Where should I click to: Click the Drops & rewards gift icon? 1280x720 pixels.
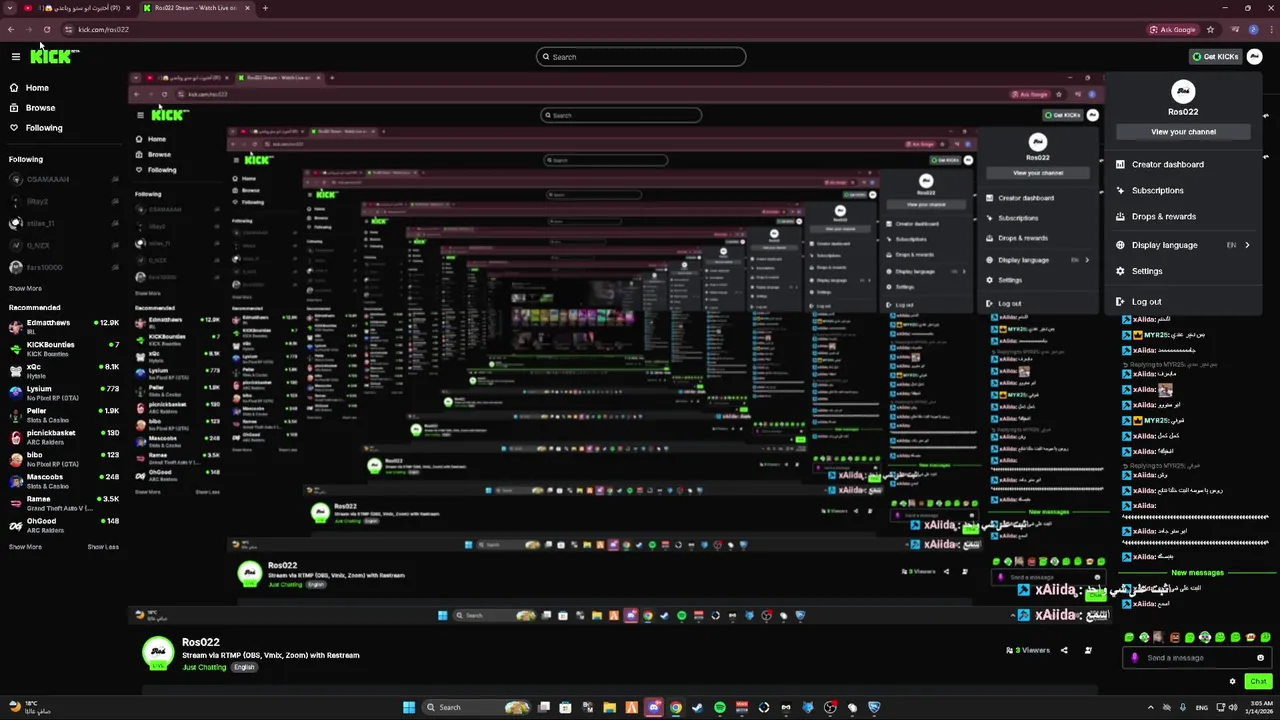coord(1120,217)
